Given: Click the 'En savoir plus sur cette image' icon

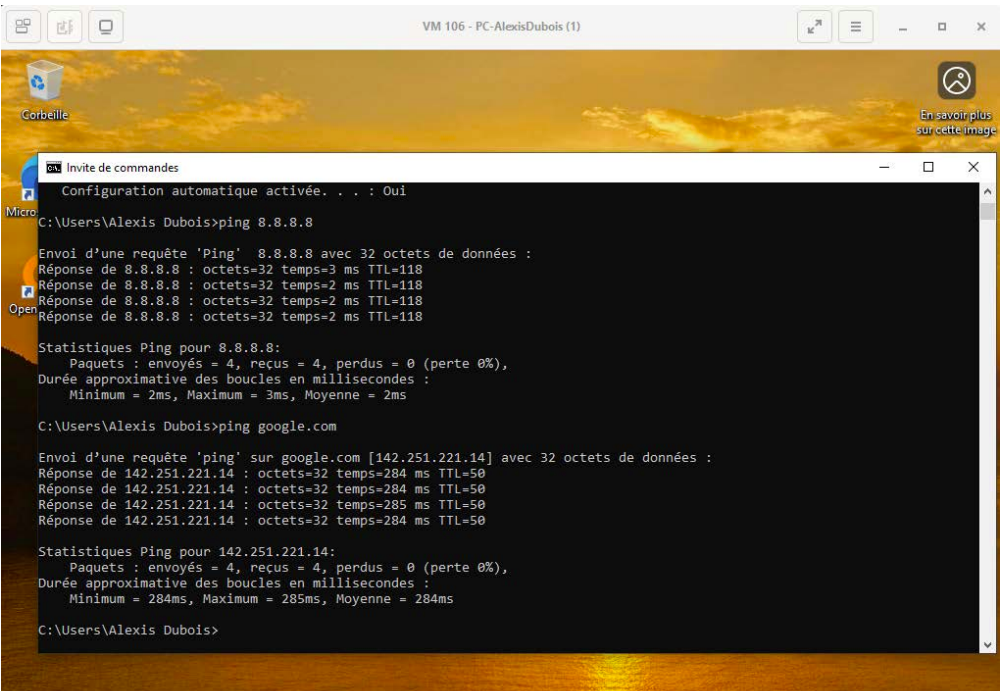Looking at the screenshot, I should coord(956,98).
